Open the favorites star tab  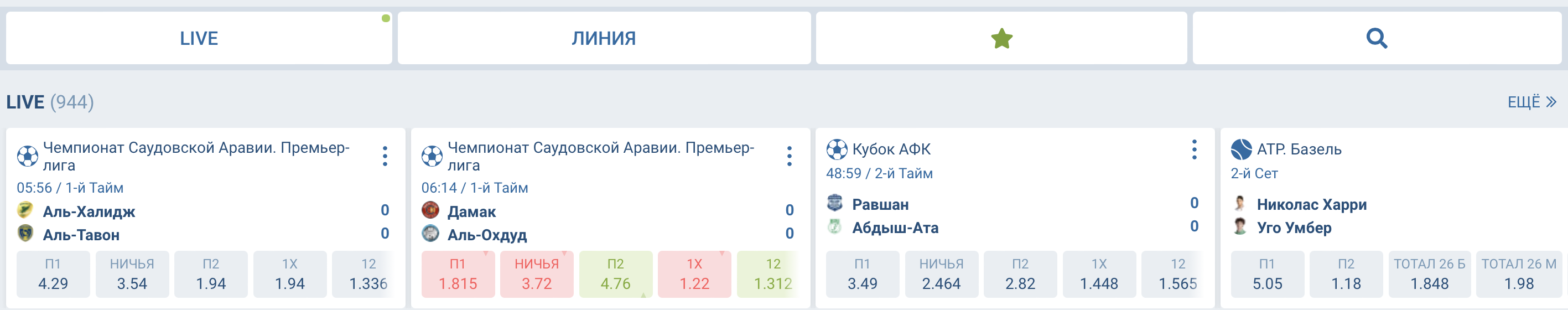(x=1001, y=38)
